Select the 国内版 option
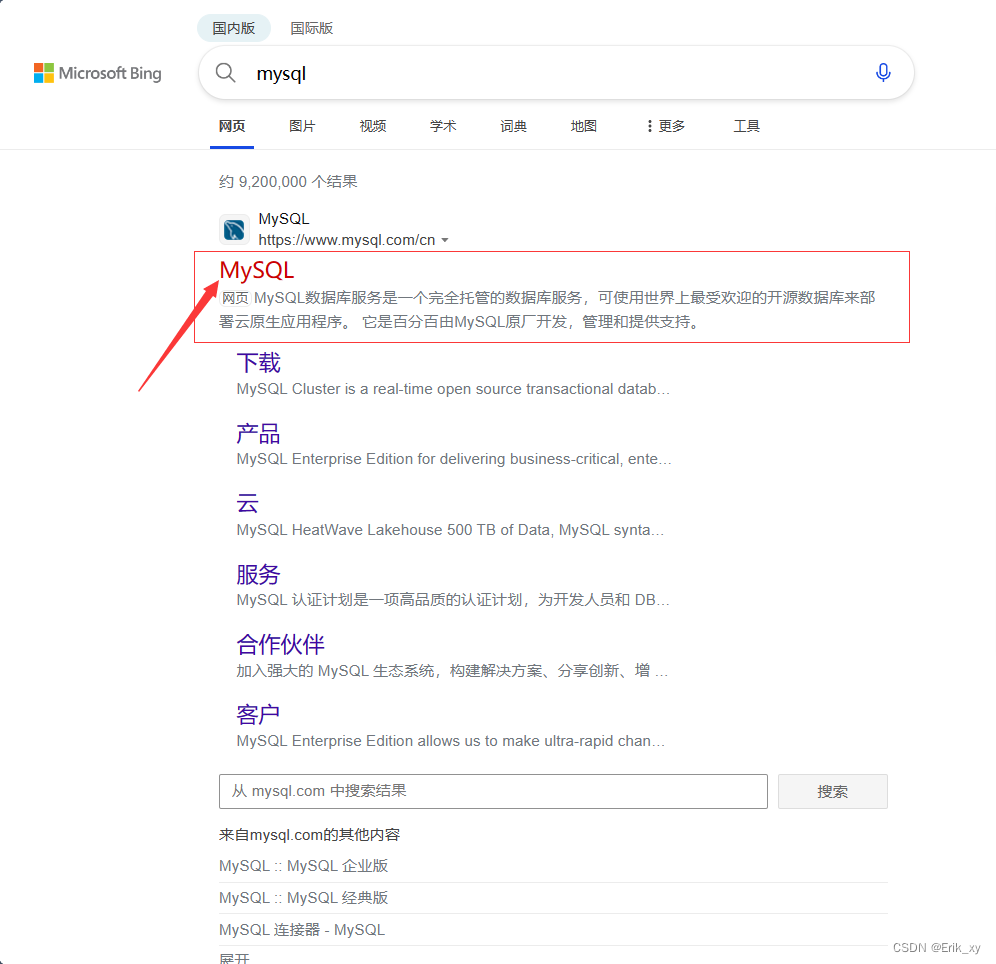 point(233,28)
